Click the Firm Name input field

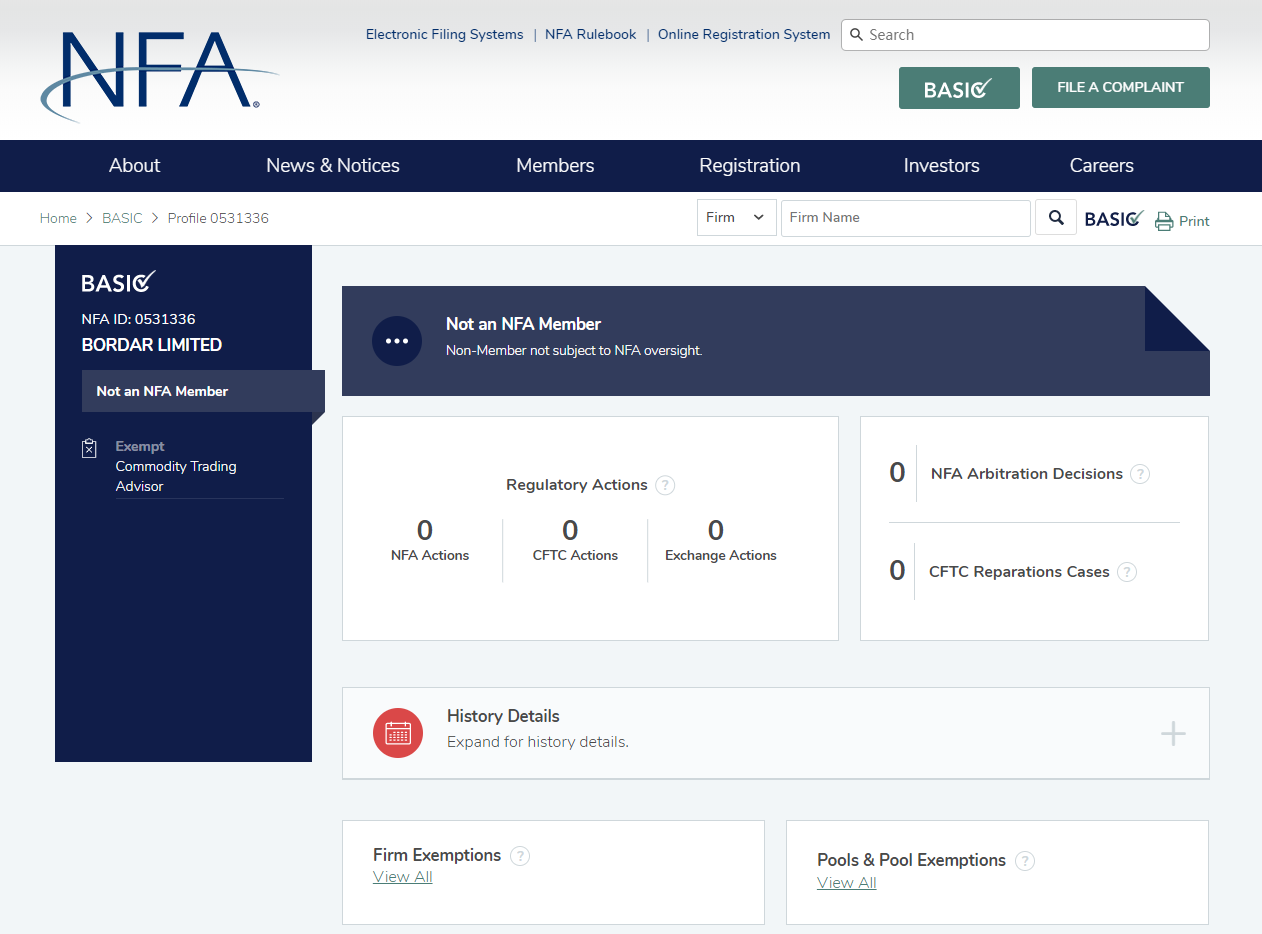(x=906, y=217)
